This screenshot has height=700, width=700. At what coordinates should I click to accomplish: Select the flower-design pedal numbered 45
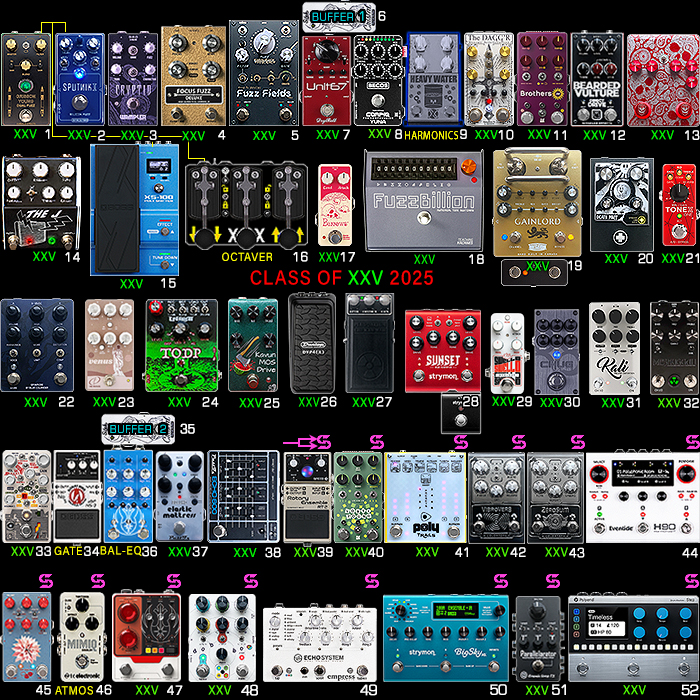pos(26,638)
